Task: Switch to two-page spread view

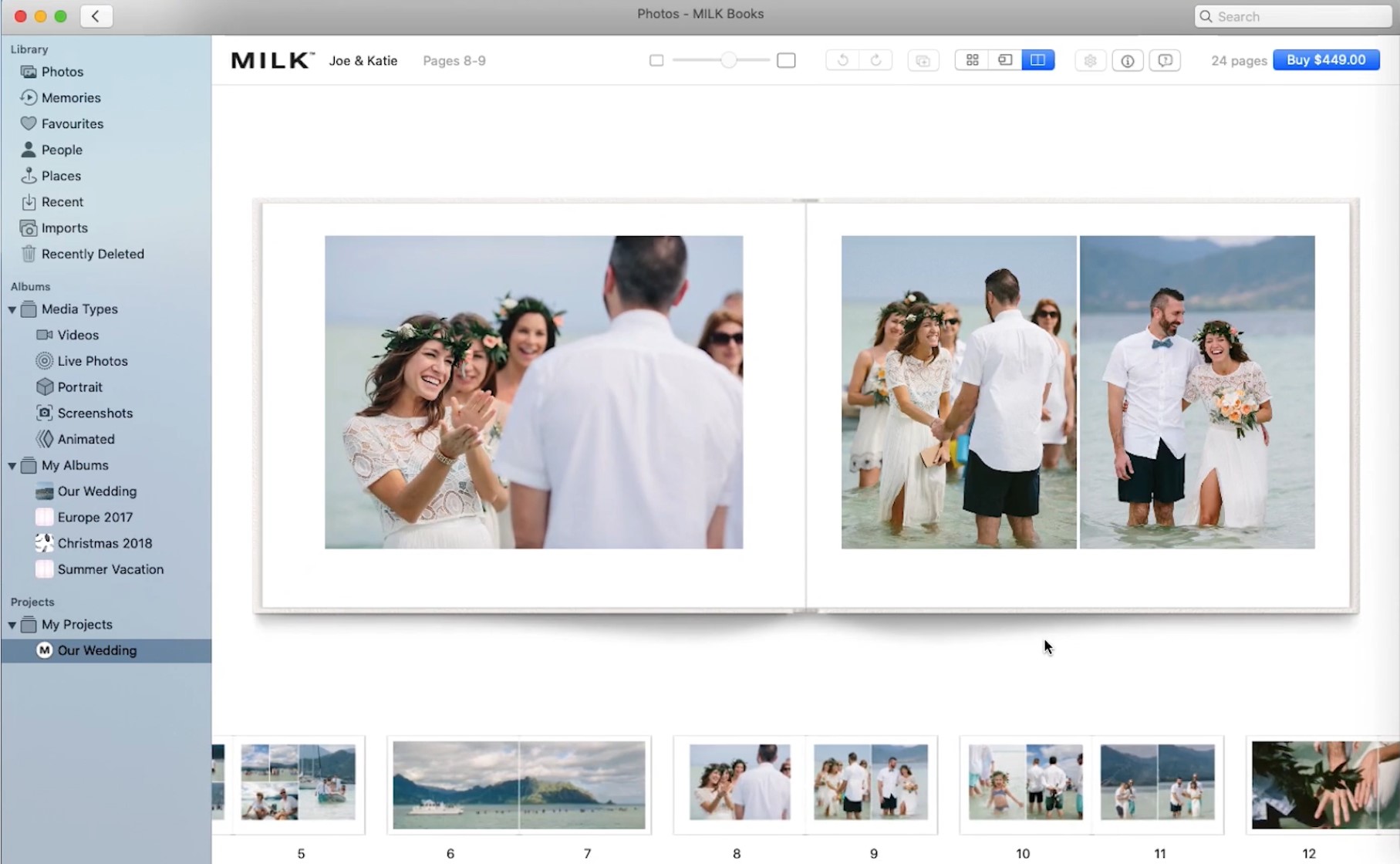Action: (1038, 60)
